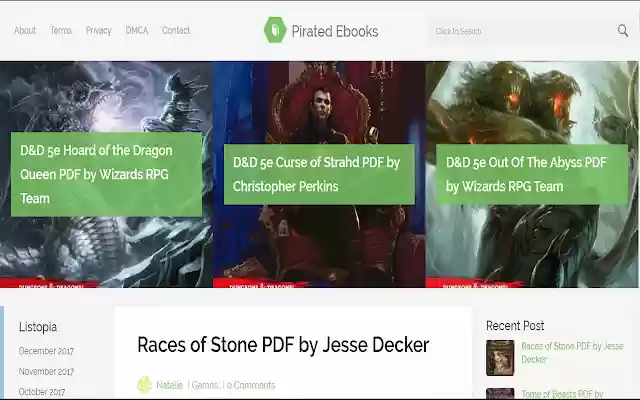Click the Recent Post sidebar heading
Viewport: 640px width, 400px height.
pyautogui.click(x=515, y=326)
